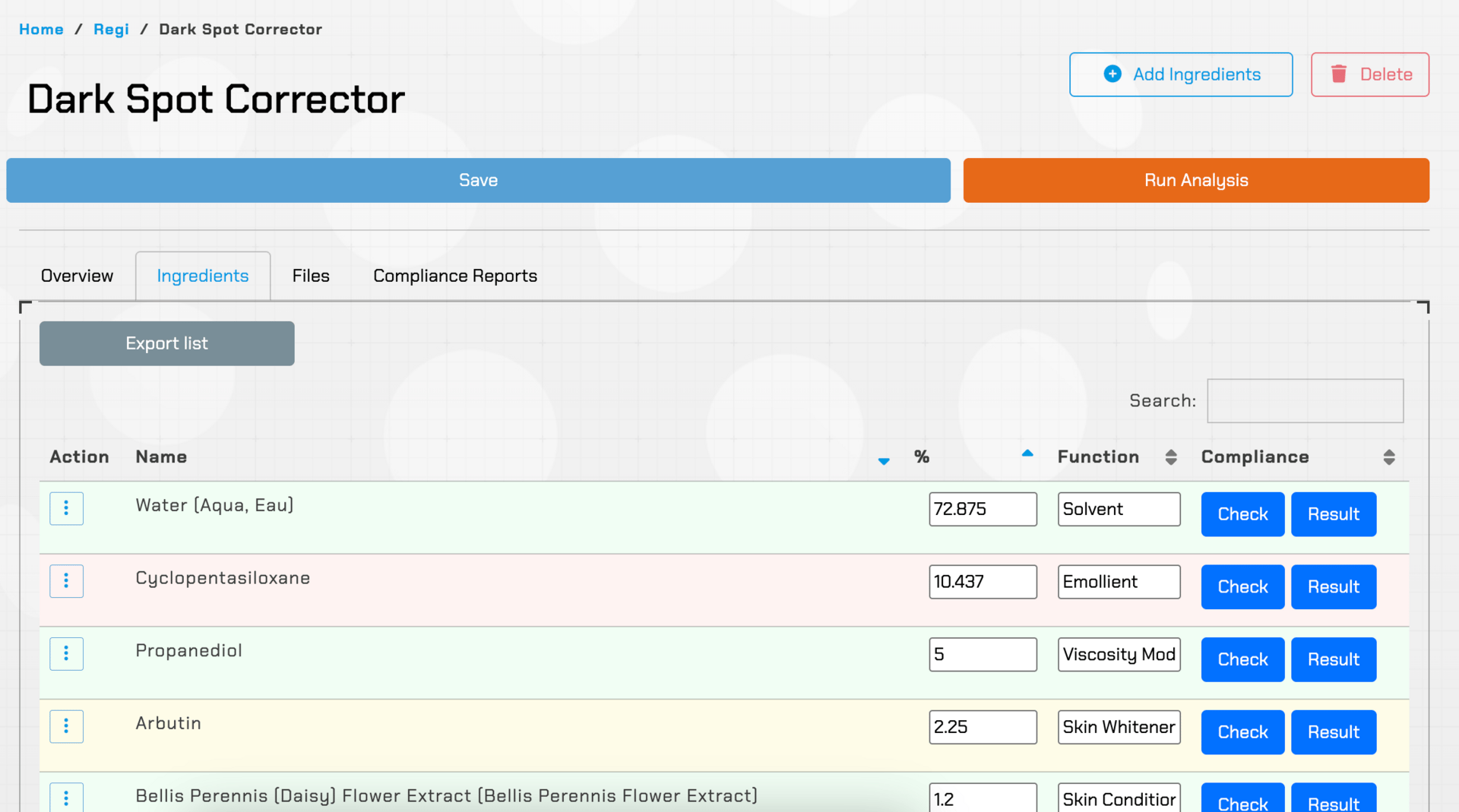The height and width of the screenshot is (812, 1459).
Task: Click the Bellis Perennis Flower Extract name
Action: [x=447, y=796]
